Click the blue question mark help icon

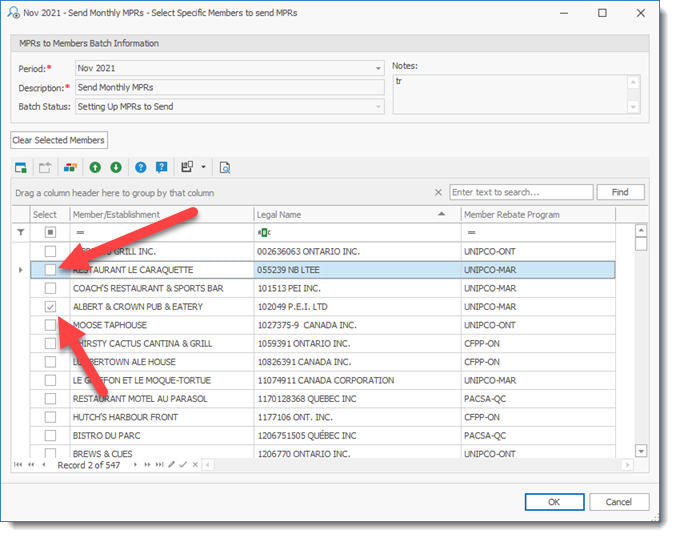click(x=141, y=167)
